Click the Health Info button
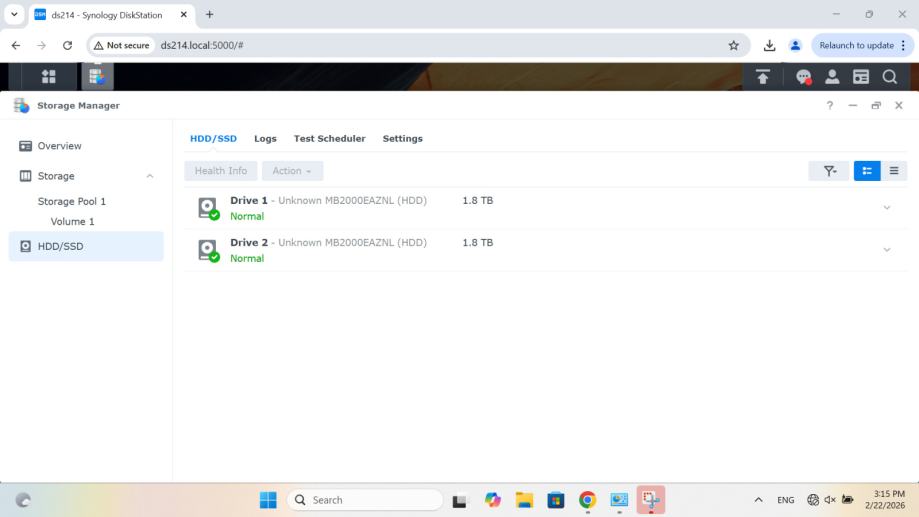 (220, 171)
